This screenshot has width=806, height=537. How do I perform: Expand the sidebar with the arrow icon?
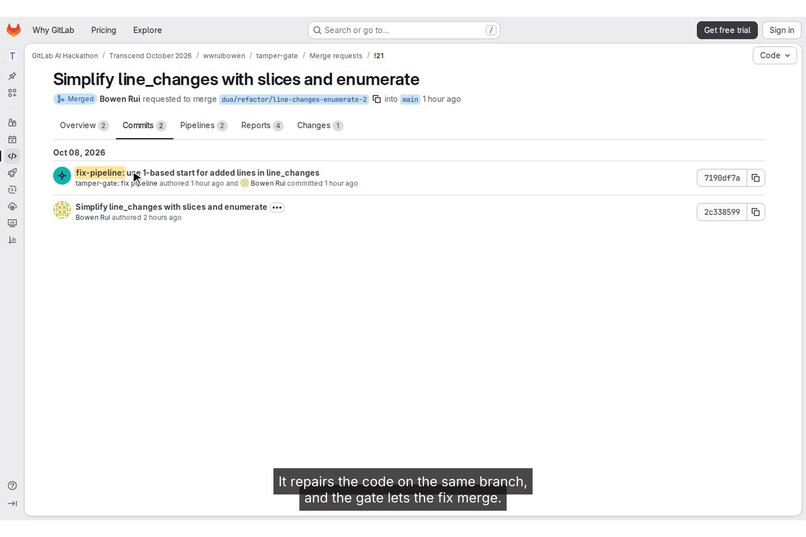[12, 504]
